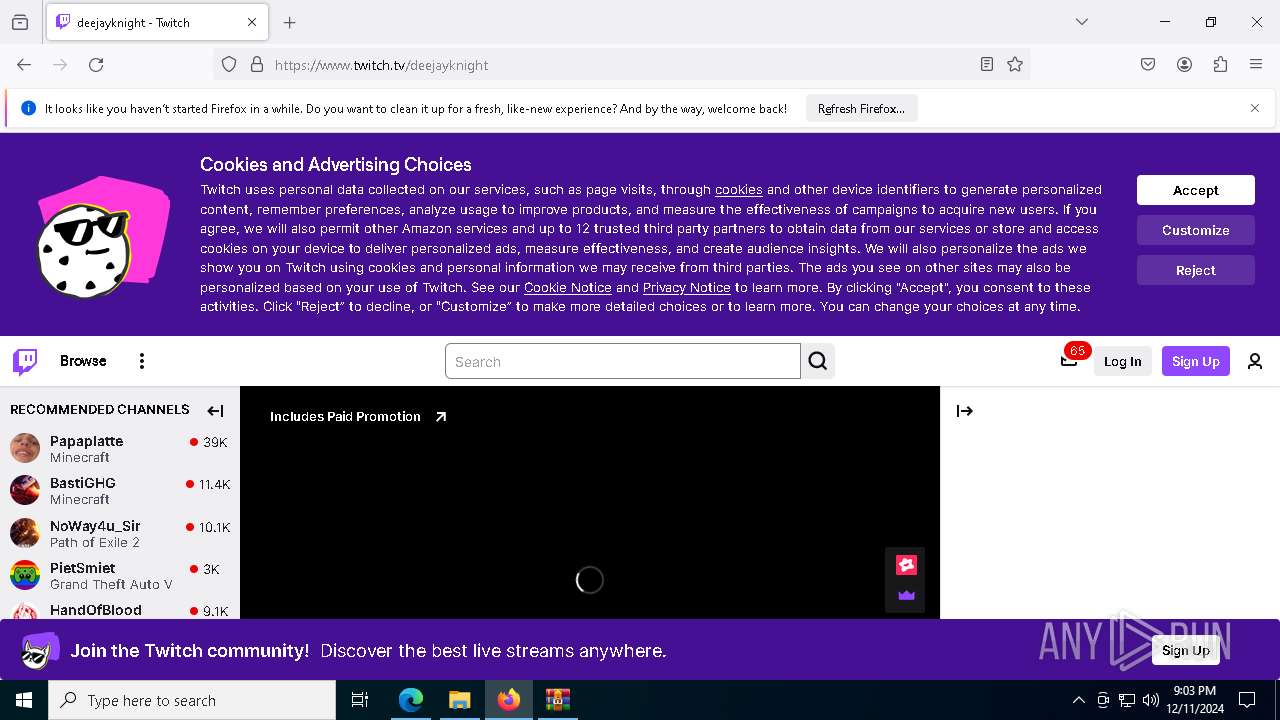This screenshot has width=1280, height=720.
Task: Collapse the chat panel arrow
Action: tap(965, 411)
